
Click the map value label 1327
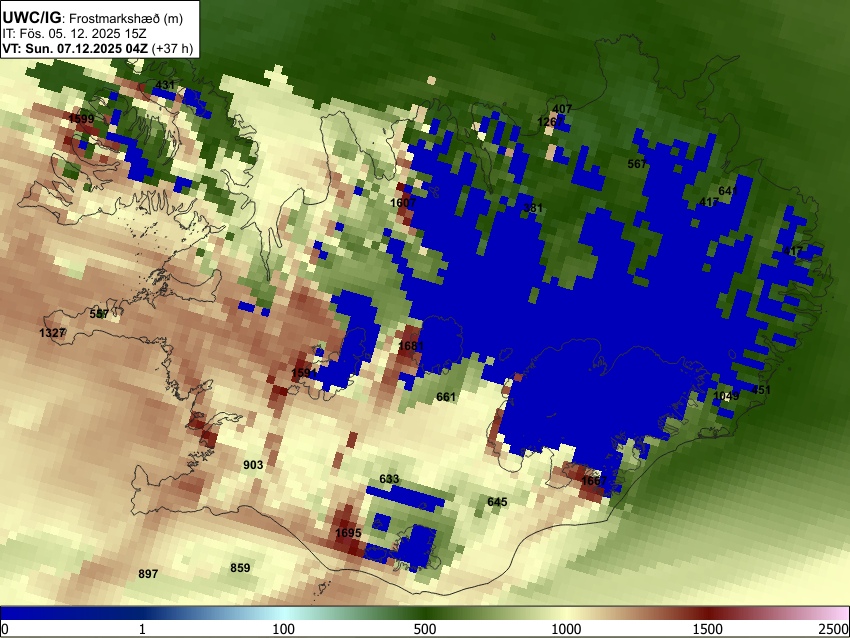(52, 333)
